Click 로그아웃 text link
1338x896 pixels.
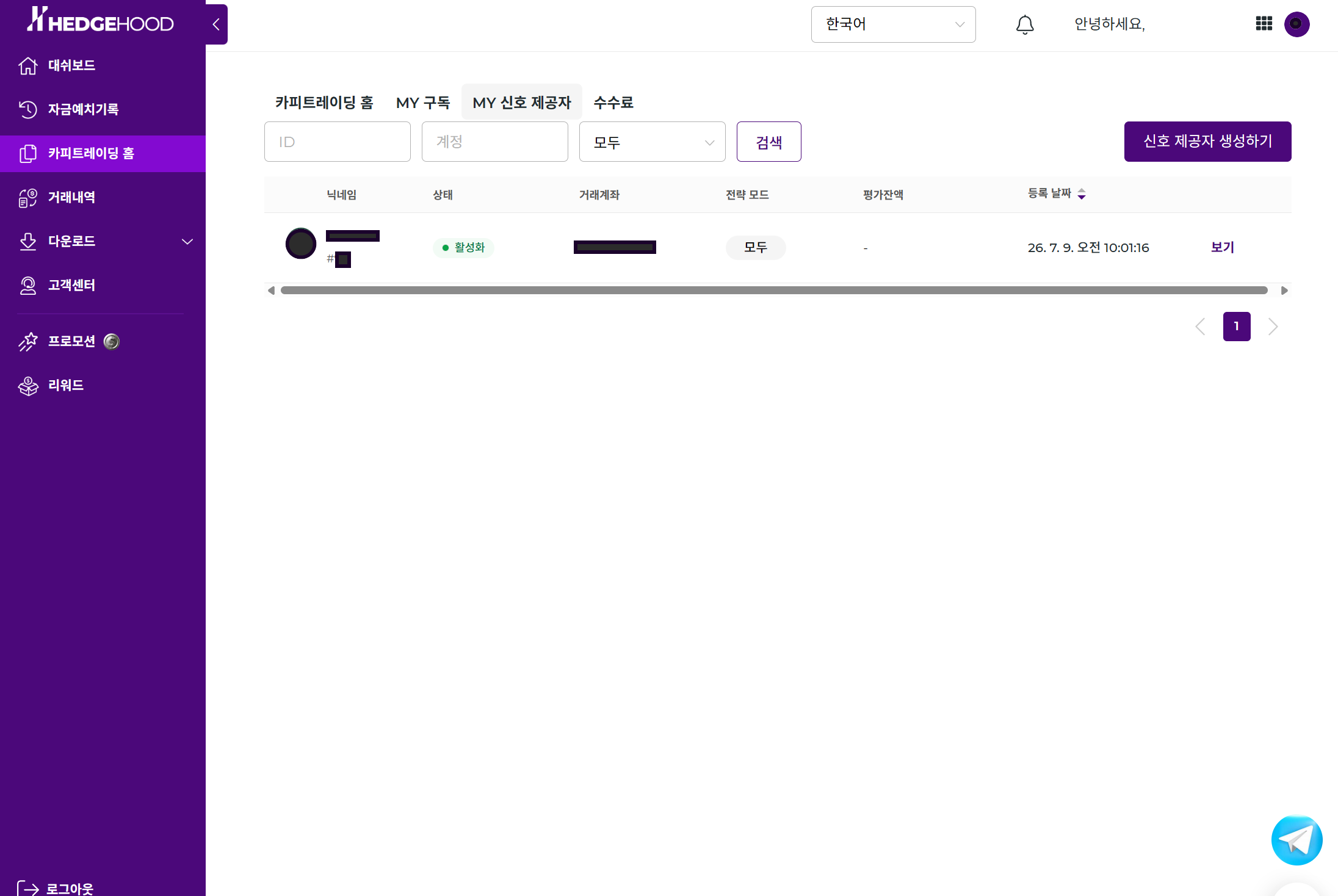(70, 889)
